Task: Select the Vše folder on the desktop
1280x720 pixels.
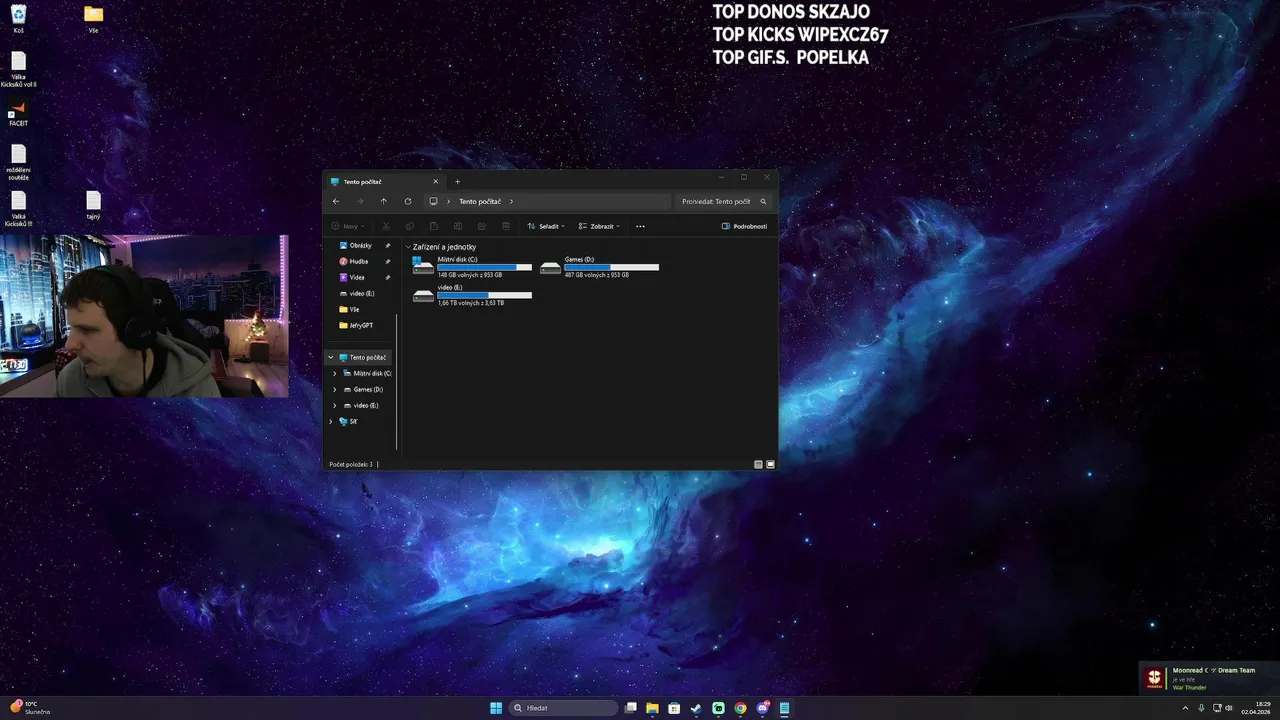Action: (x=93, y=19)
